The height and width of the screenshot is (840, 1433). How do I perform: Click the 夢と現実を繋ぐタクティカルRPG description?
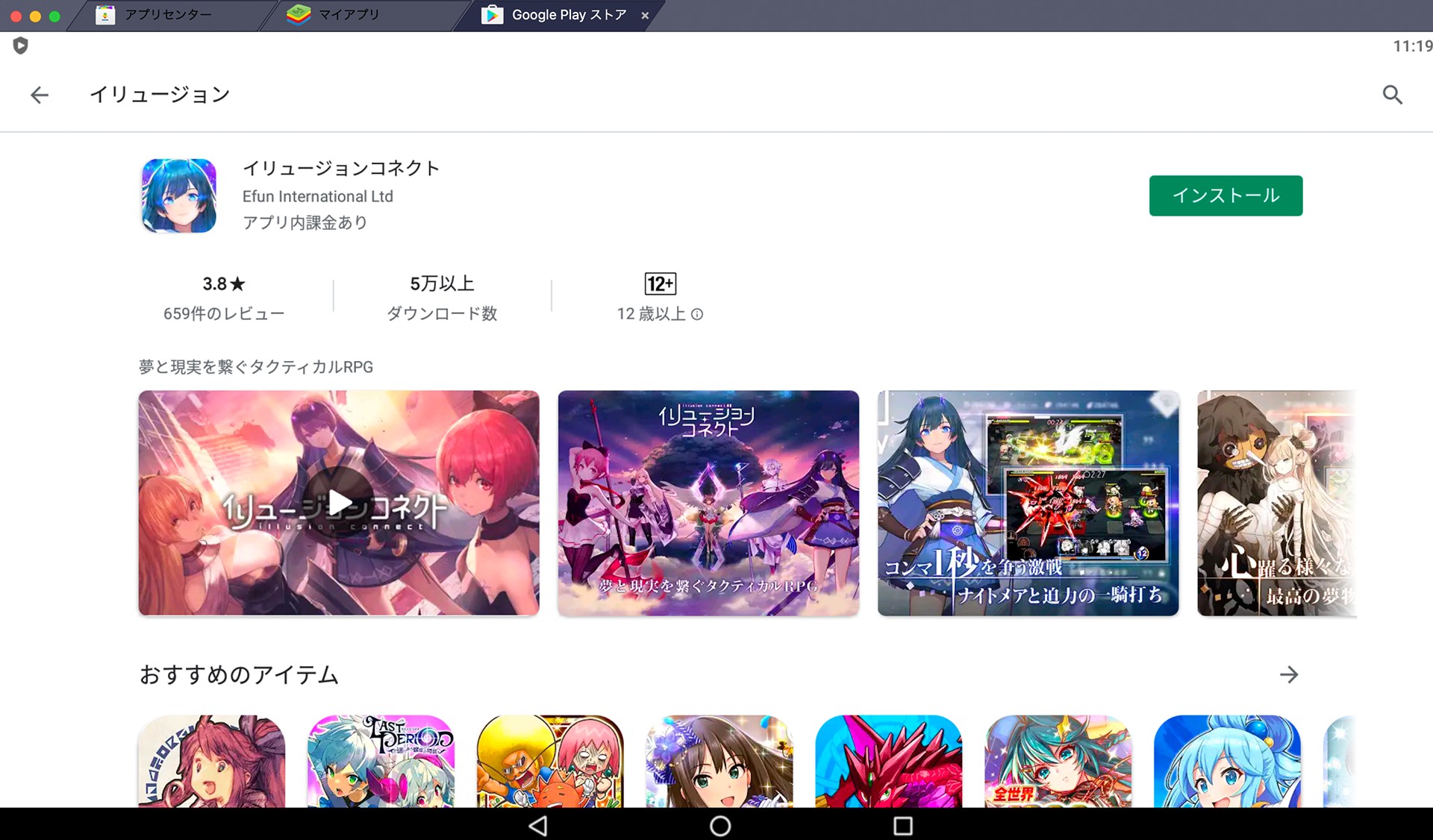[x=256, y=367]
